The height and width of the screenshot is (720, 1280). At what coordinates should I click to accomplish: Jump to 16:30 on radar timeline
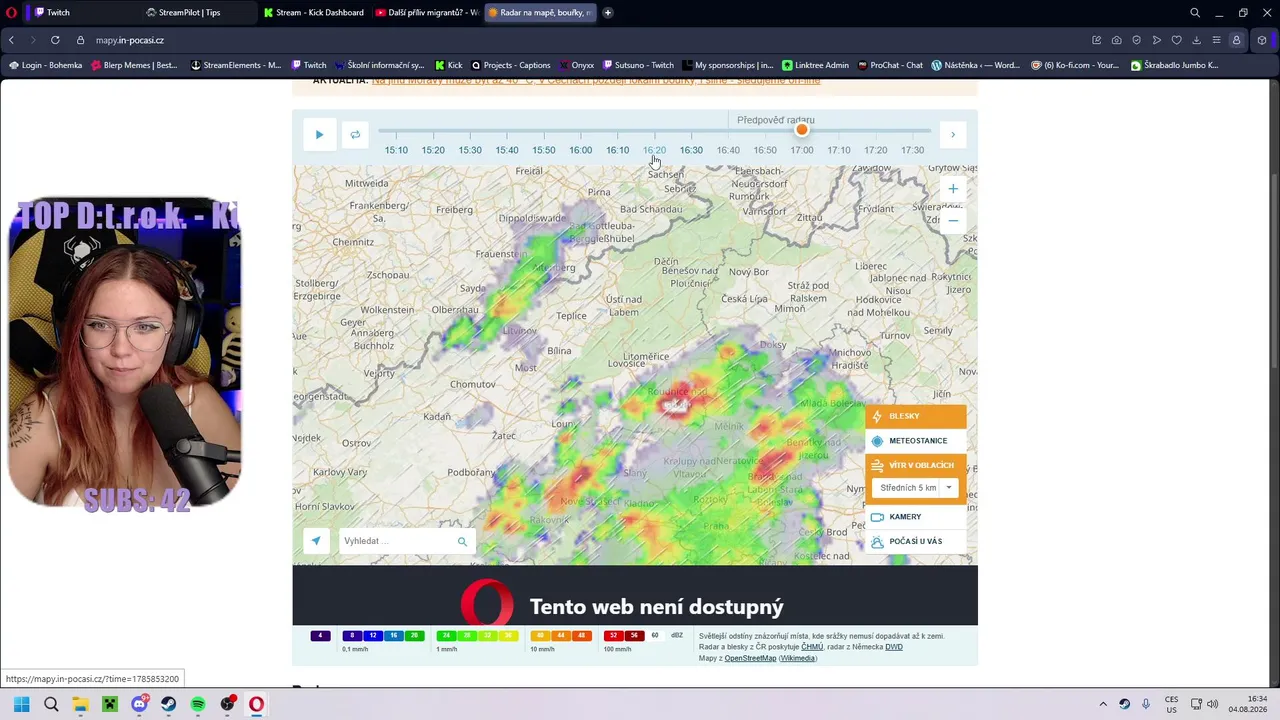click(691, 150)
